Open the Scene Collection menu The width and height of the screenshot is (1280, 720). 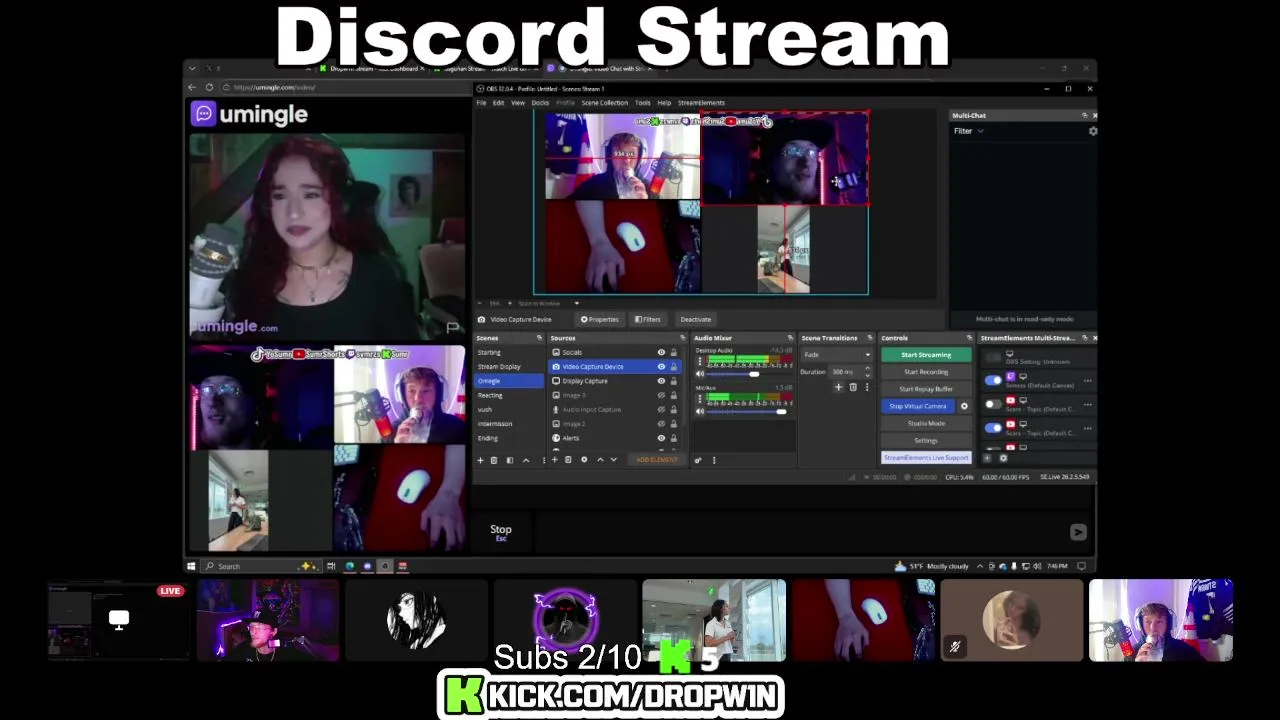tap(605, 102)
